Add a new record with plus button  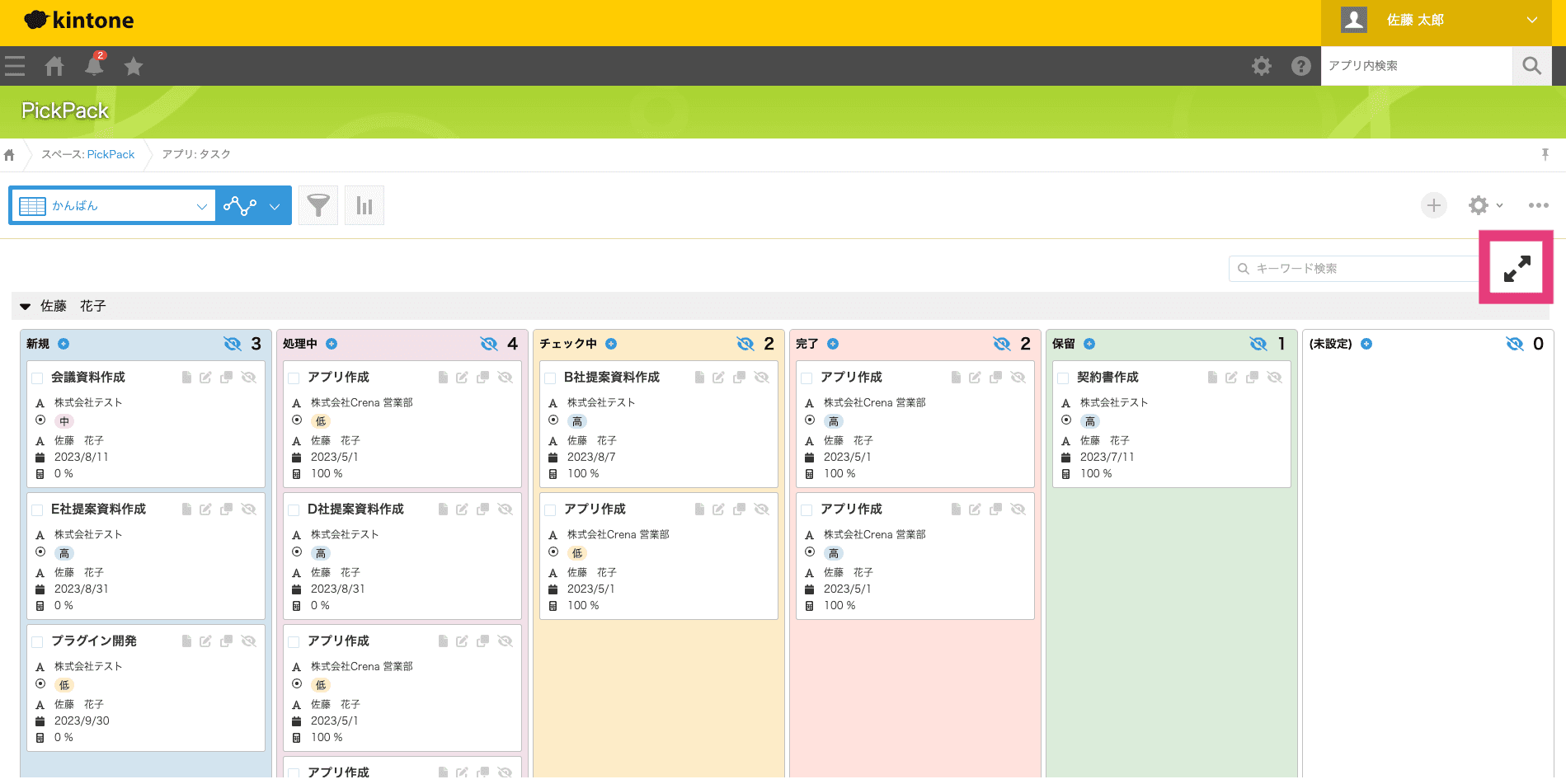click(x=1434, y=205)
